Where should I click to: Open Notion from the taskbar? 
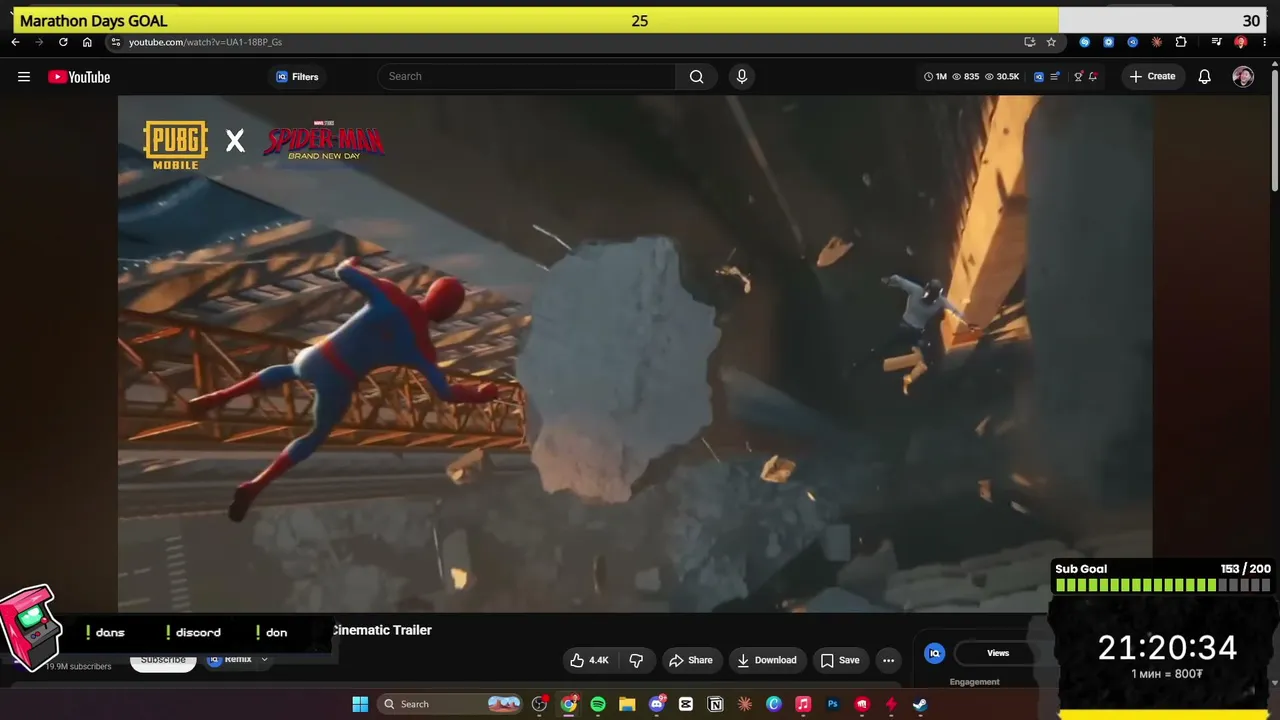715,704
